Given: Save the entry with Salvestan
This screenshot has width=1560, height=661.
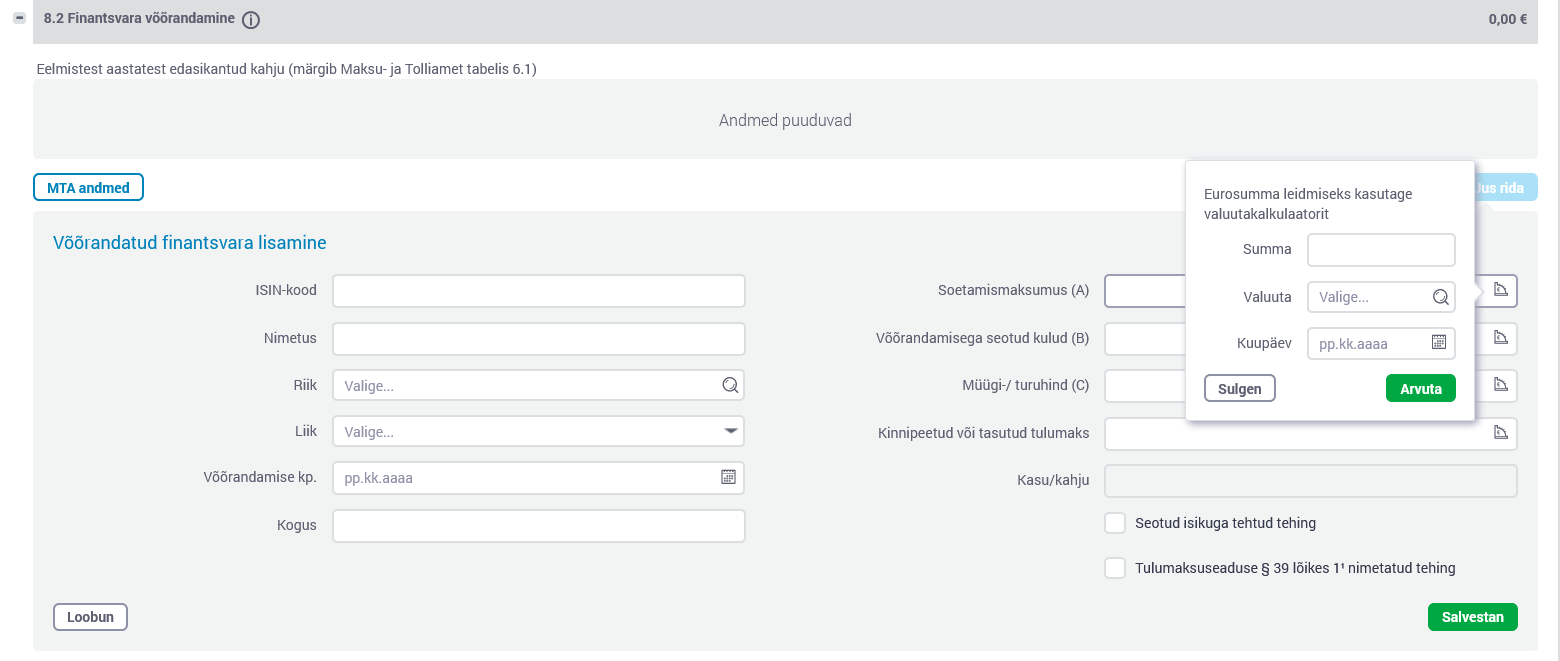Looking at the screenshot, I should pyautogui.click(x=1472, y=617).
